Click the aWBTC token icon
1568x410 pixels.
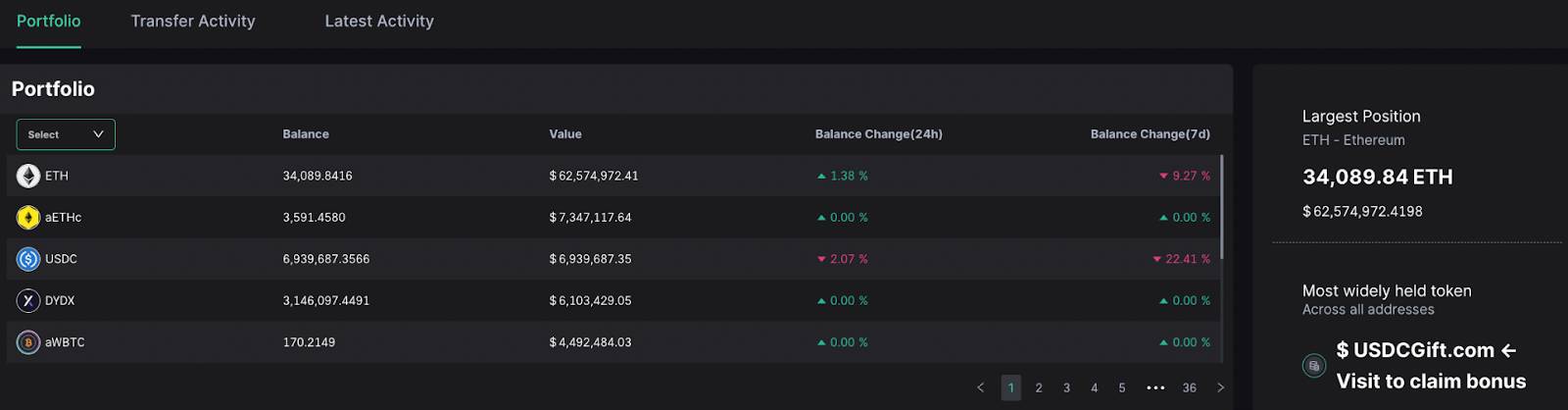tap(28, 342)
